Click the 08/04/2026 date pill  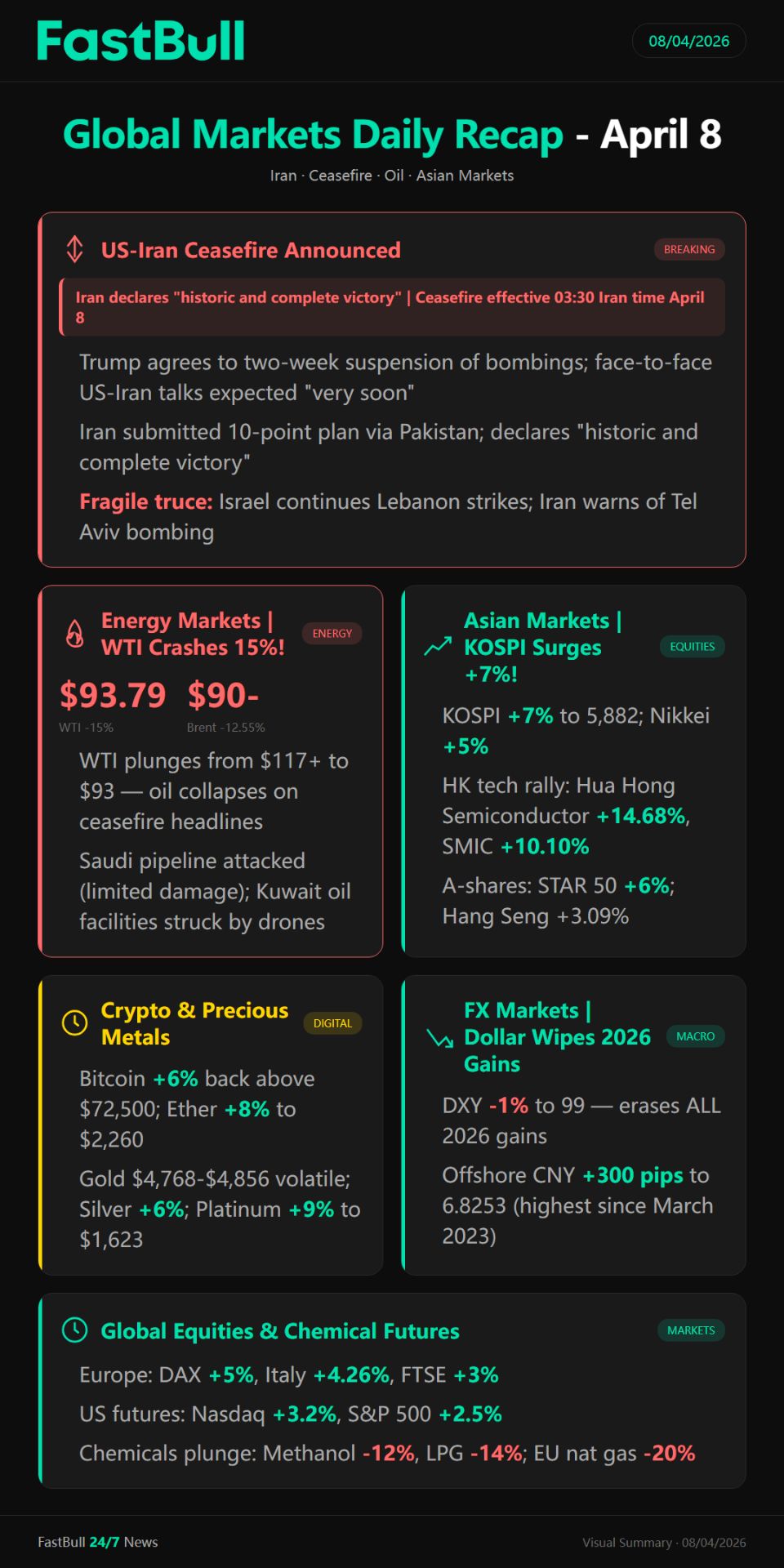pyautogui.click(x=688, y=41)
